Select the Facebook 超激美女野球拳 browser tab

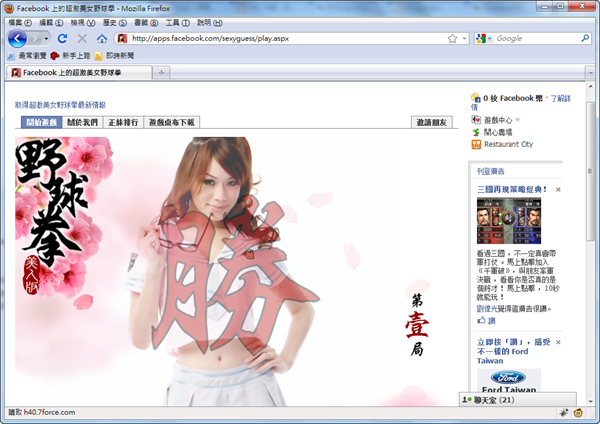(78, 72)
